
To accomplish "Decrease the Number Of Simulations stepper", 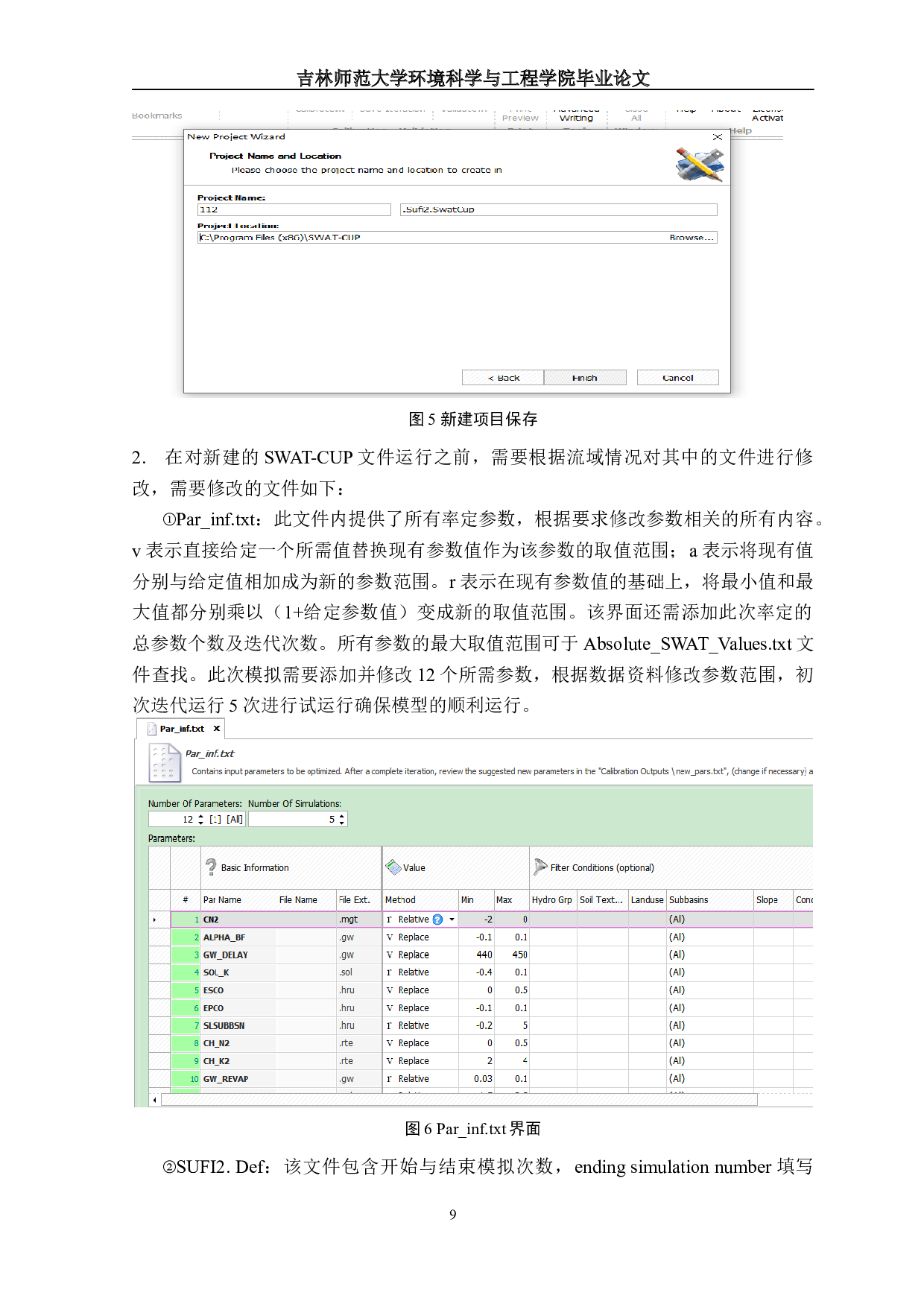I will 342,823.
